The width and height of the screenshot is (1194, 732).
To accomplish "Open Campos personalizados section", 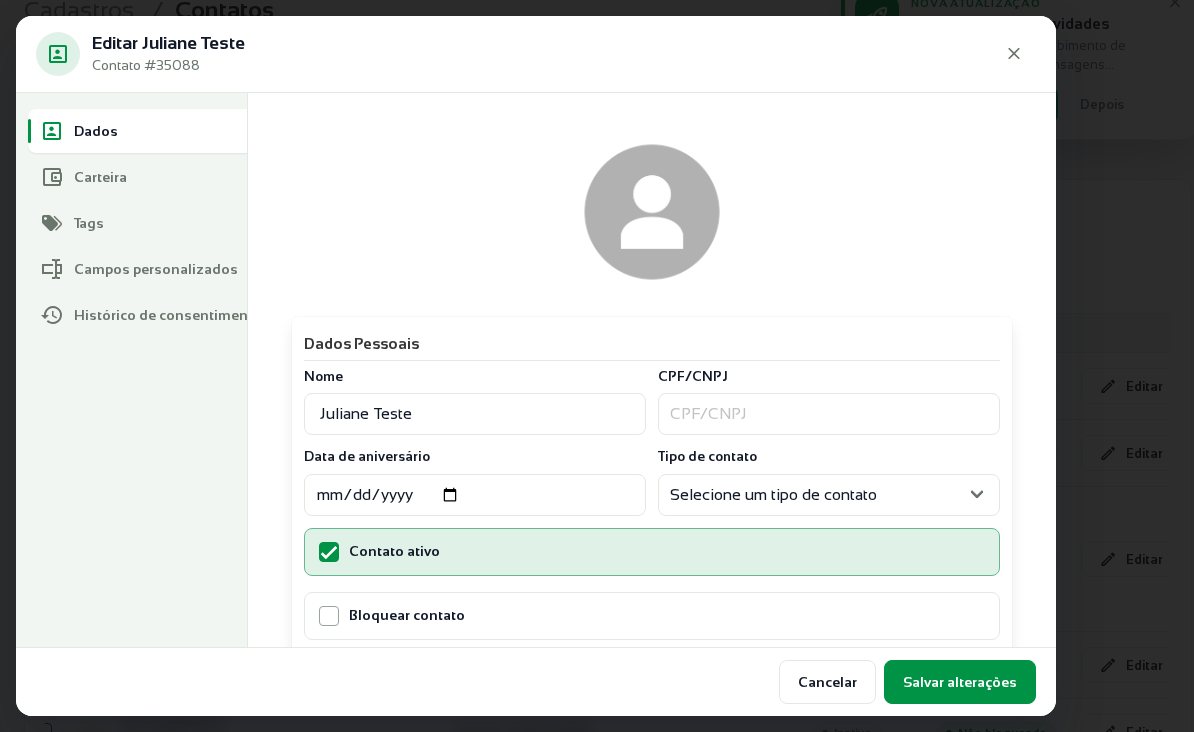I will click(138, 269).
